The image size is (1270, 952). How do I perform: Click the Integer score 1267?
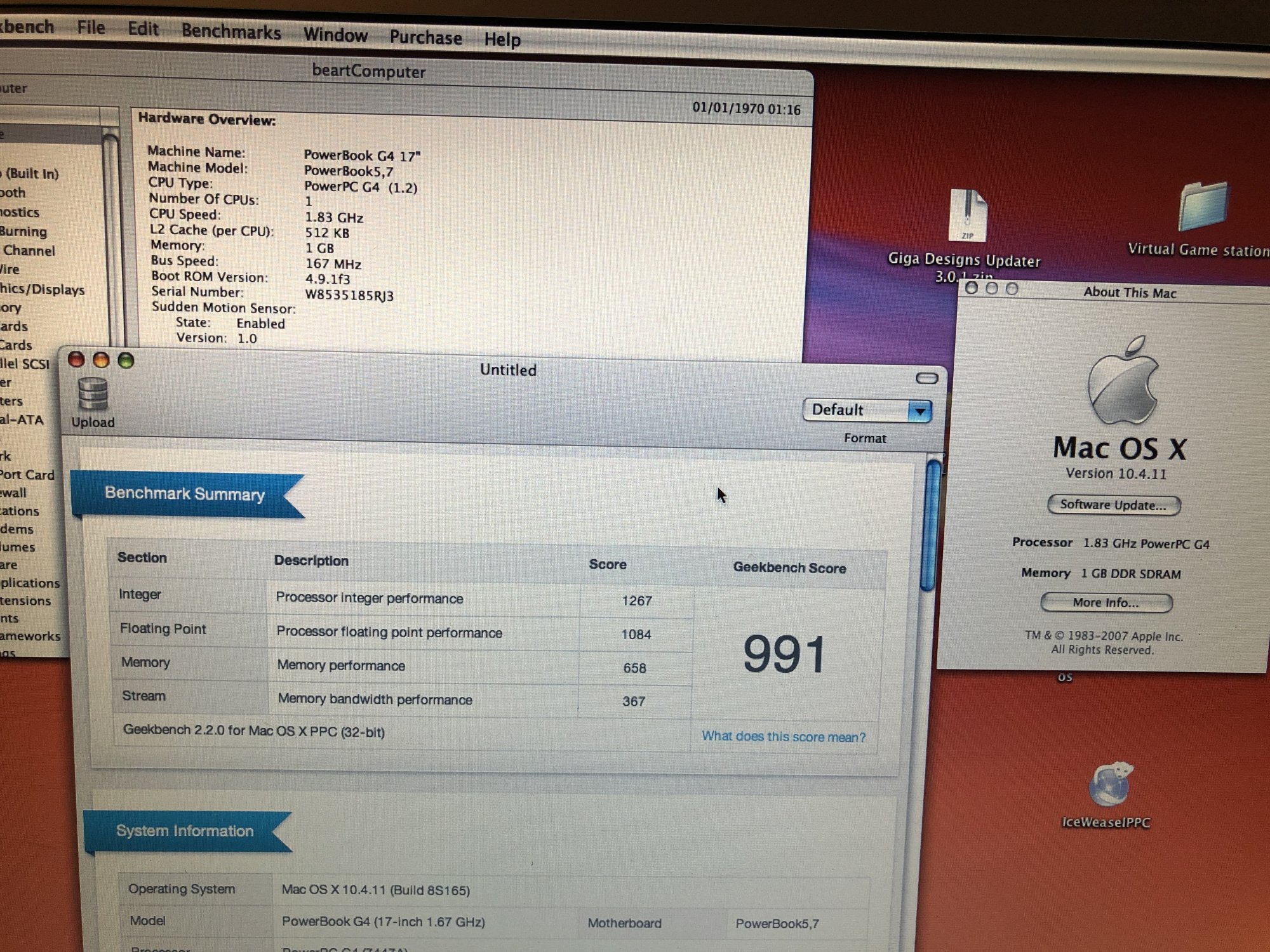(637, 600)
